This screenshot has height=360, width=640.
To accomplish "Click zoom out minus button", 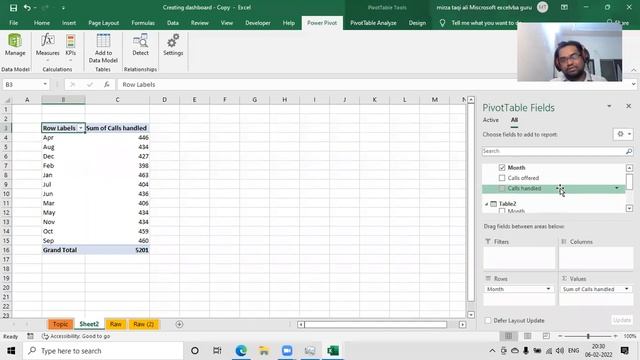I will coord(560,336).
